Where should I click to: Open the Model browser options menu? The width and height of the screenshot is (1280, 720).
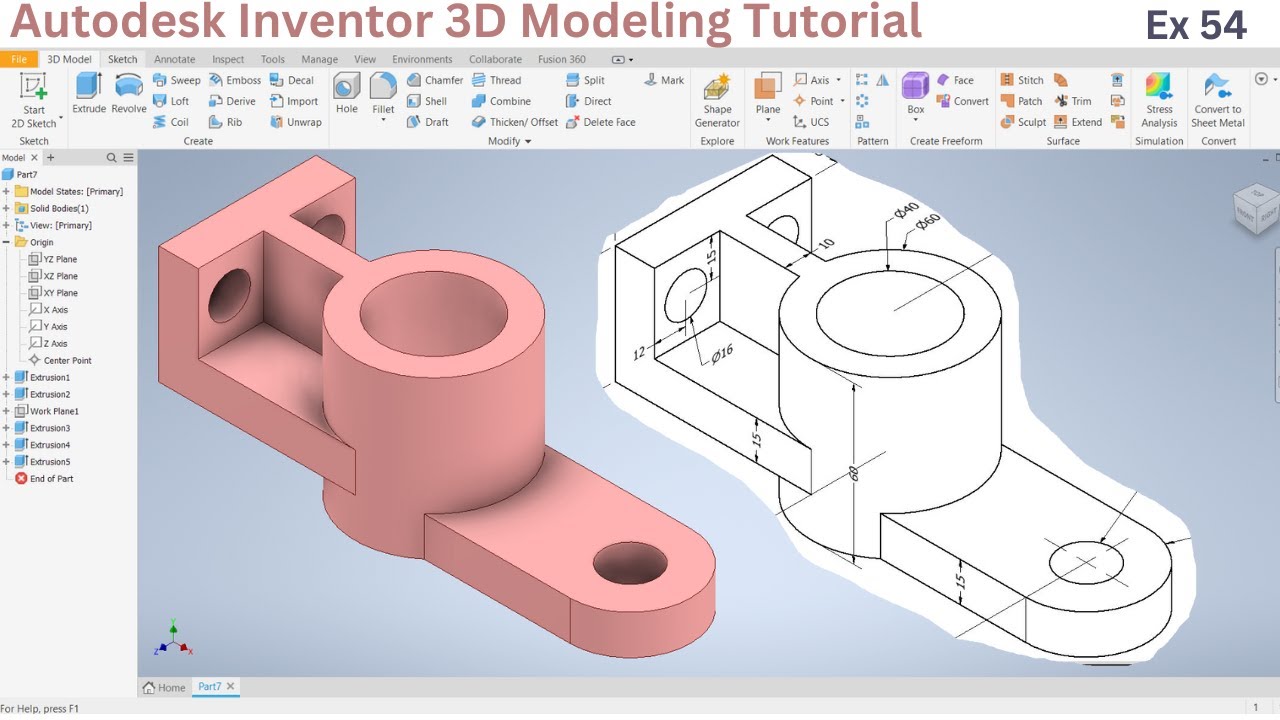(x=127, y=157)
